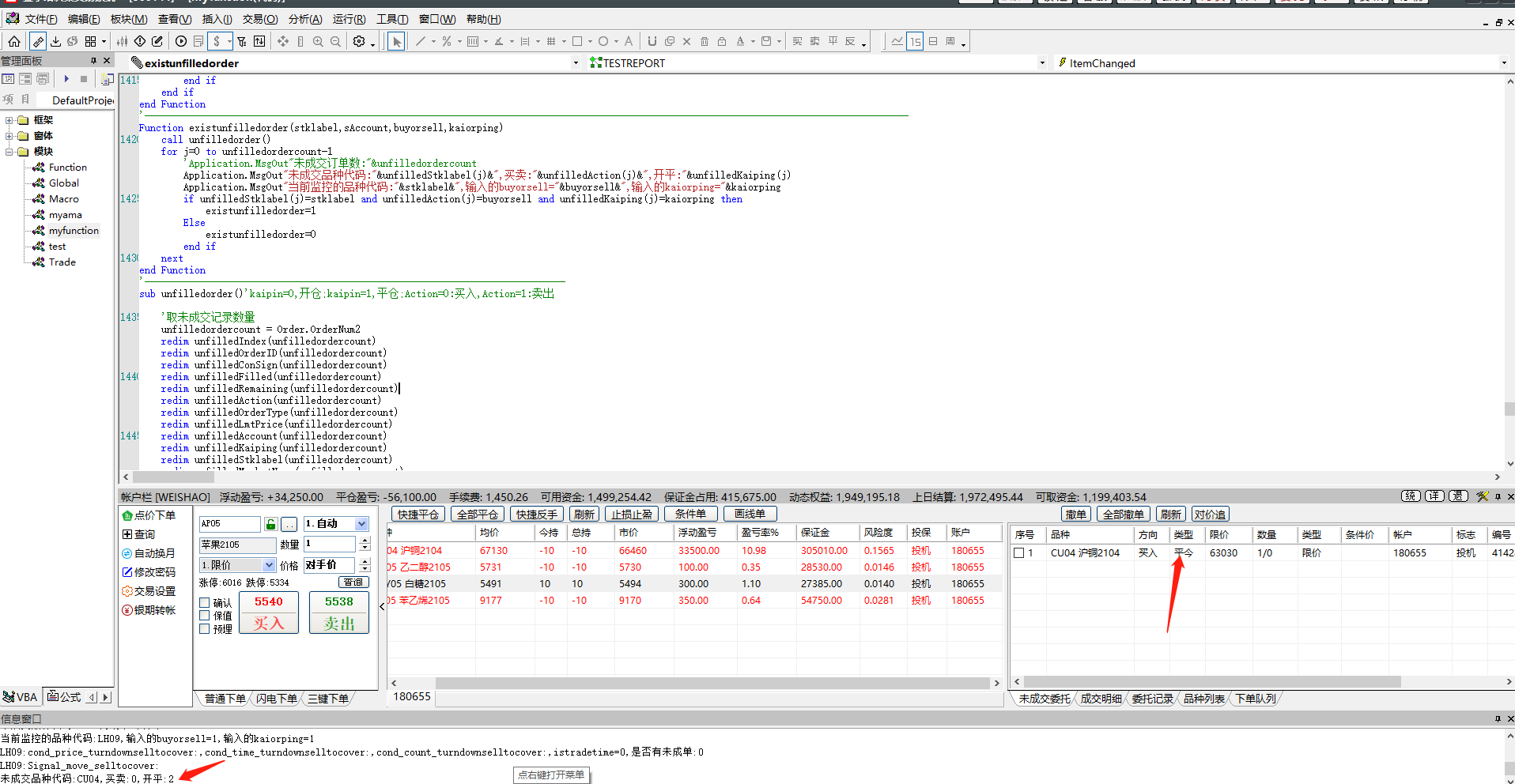
Task: Click the magnet snap icon
Action: [x=652, y=41]
